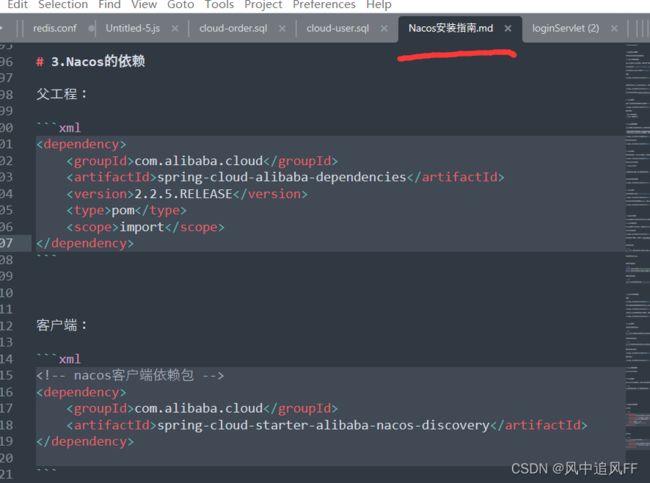The height and width of the screenshot is (483, 650).
Task: Click the heading '3.Nacos的依赖'
Action: [98, 62]
